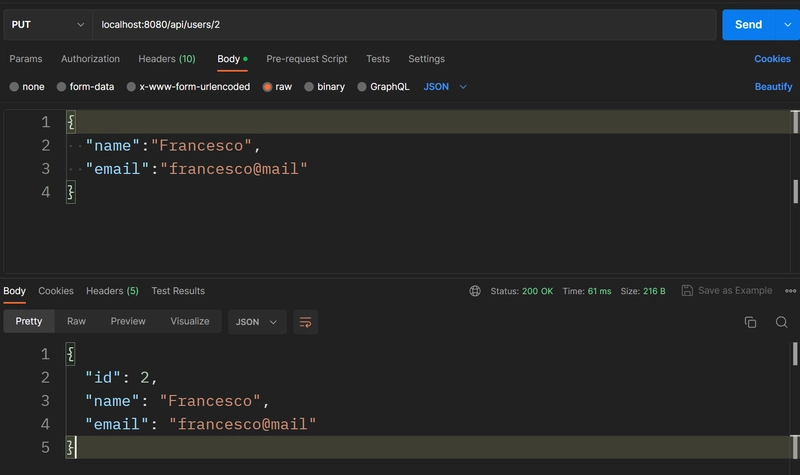Toggle the response line wrap icon

click(x=305, y=322)
